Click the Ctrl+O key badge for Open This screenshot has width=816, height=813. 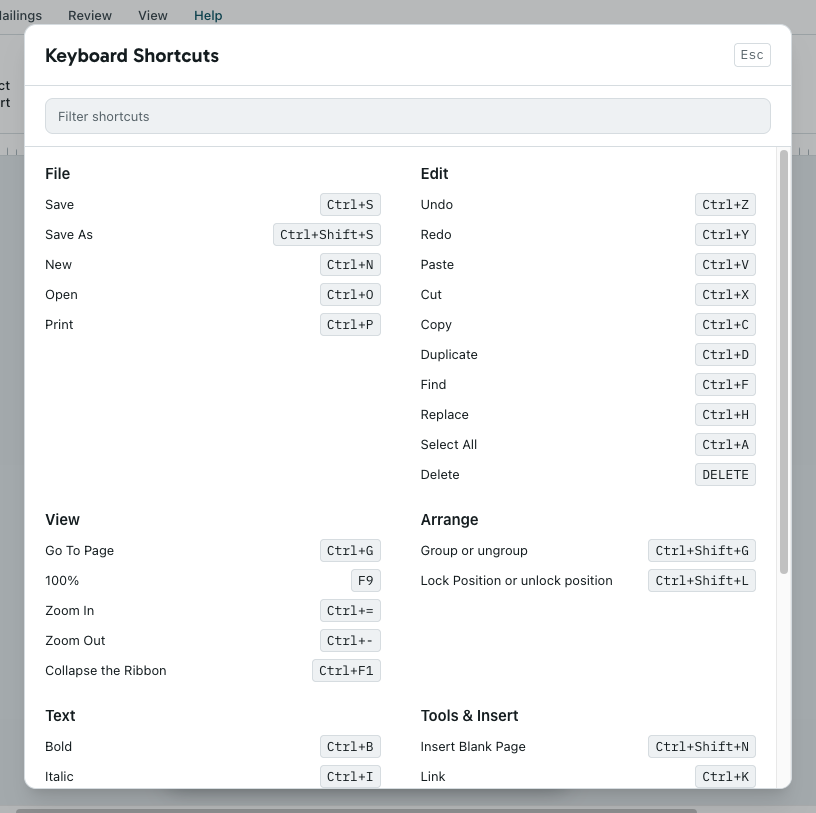[x=350, y=295]
